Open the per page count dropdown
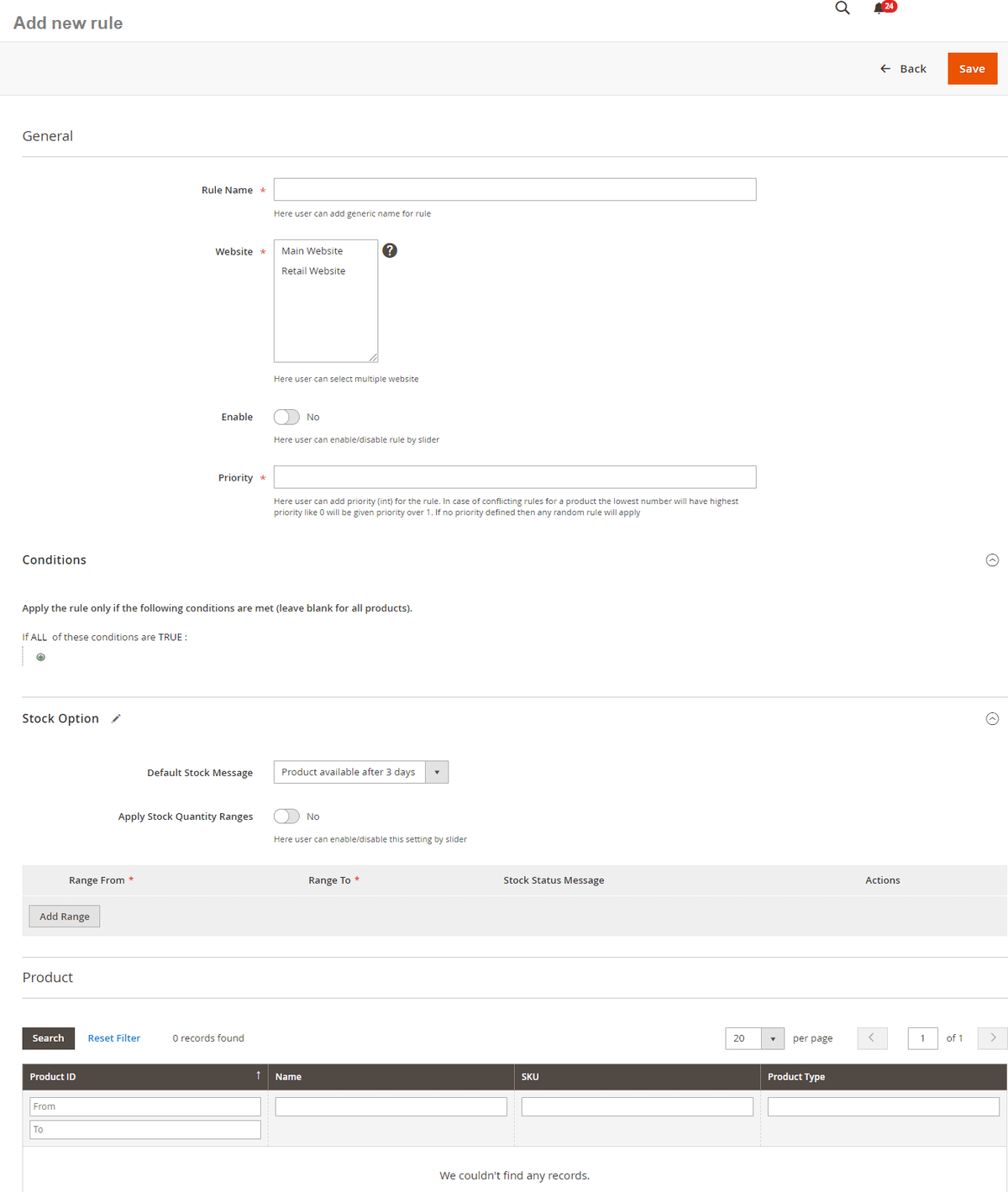 tap(754, 1038)
